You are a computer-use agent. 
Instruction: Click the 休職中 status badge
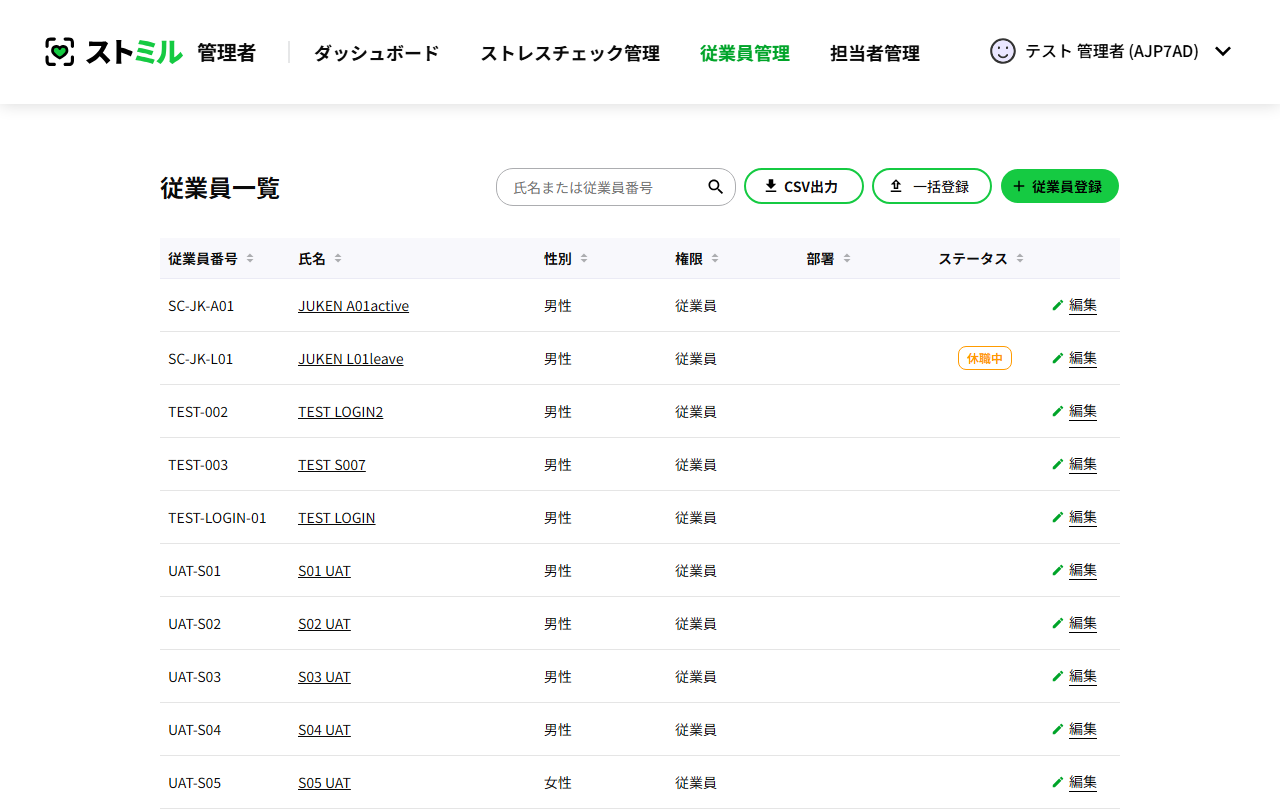pyautogui.click(x=984, y=358)
